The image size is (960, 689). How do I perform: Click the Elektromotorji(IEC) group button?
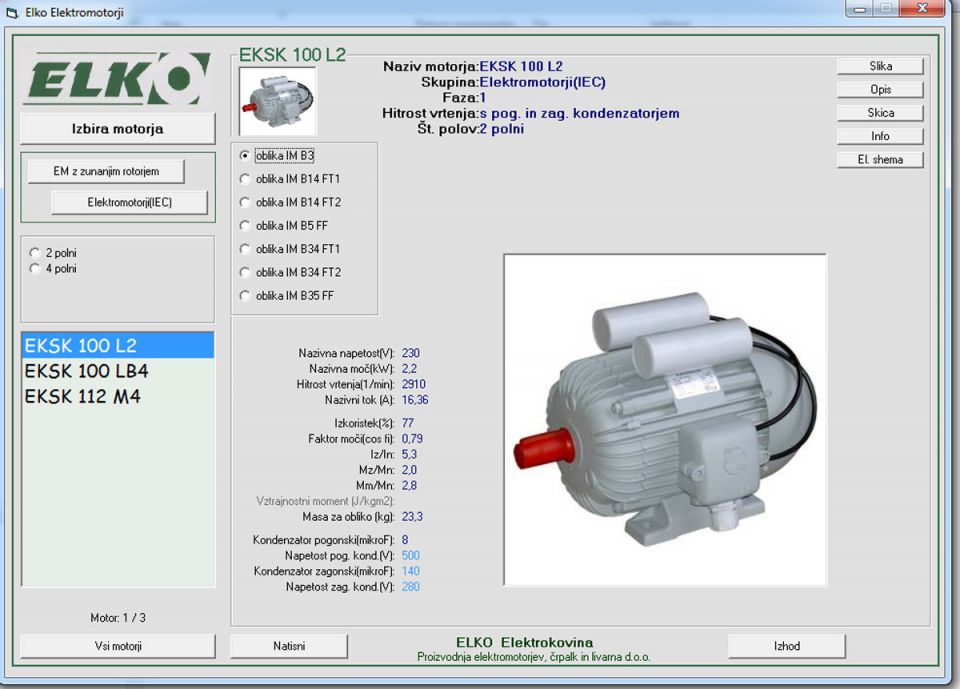129,202
